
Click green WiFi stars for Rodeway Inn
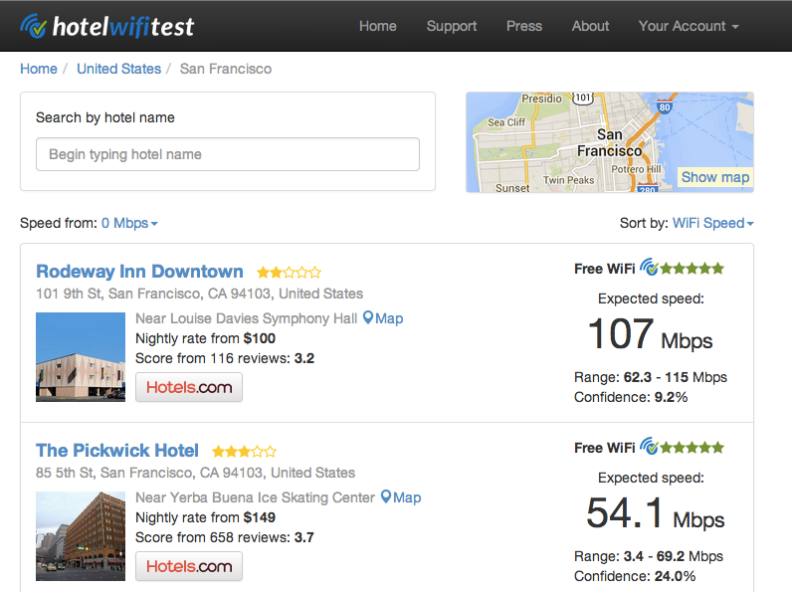(x=691, y=268)
